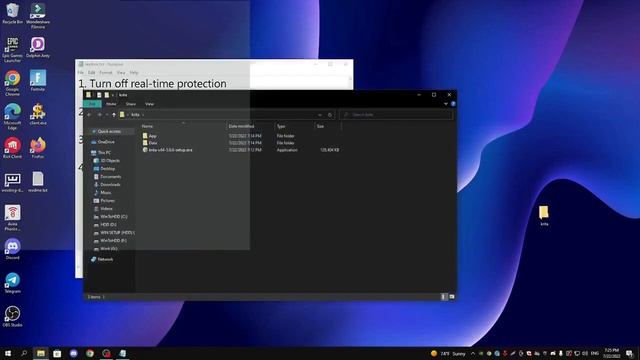
Task: Select 3D Objects in navigation pane
Action: (x=110, y=161)
